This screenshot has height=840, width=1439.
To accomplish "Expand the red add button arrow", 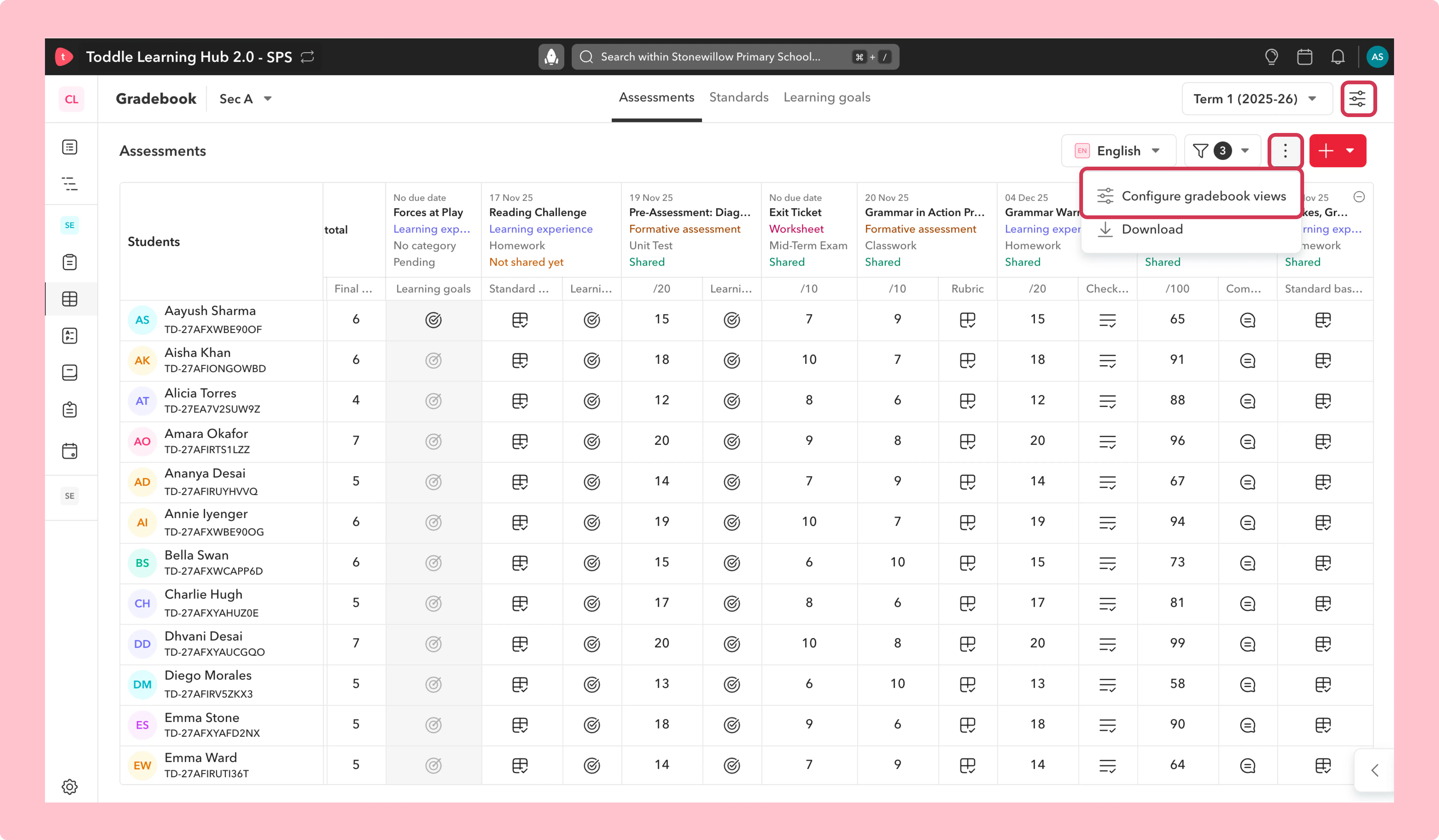I will 1350,151.
